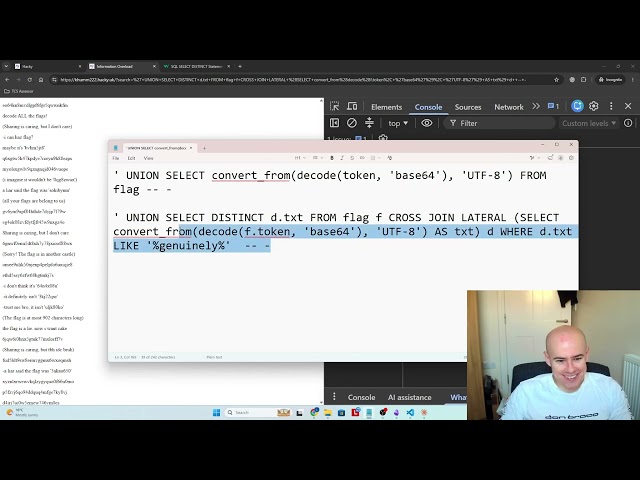The height and width of the screenshot is (480, 640).
Task: Click the word 'genuinely' in the Notepad text
Action: pos(189,246)
